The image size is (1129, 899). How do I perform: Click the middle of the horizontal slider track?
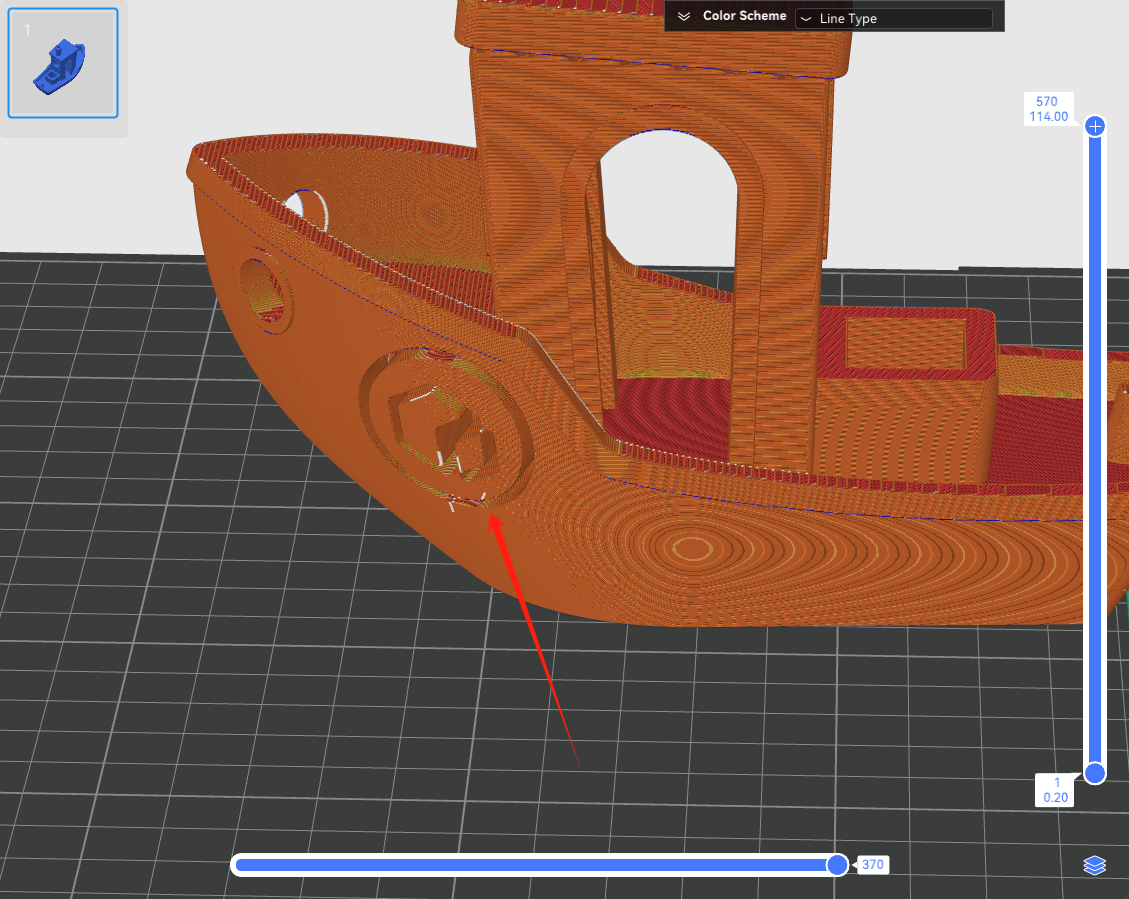(x=535, y=865)
